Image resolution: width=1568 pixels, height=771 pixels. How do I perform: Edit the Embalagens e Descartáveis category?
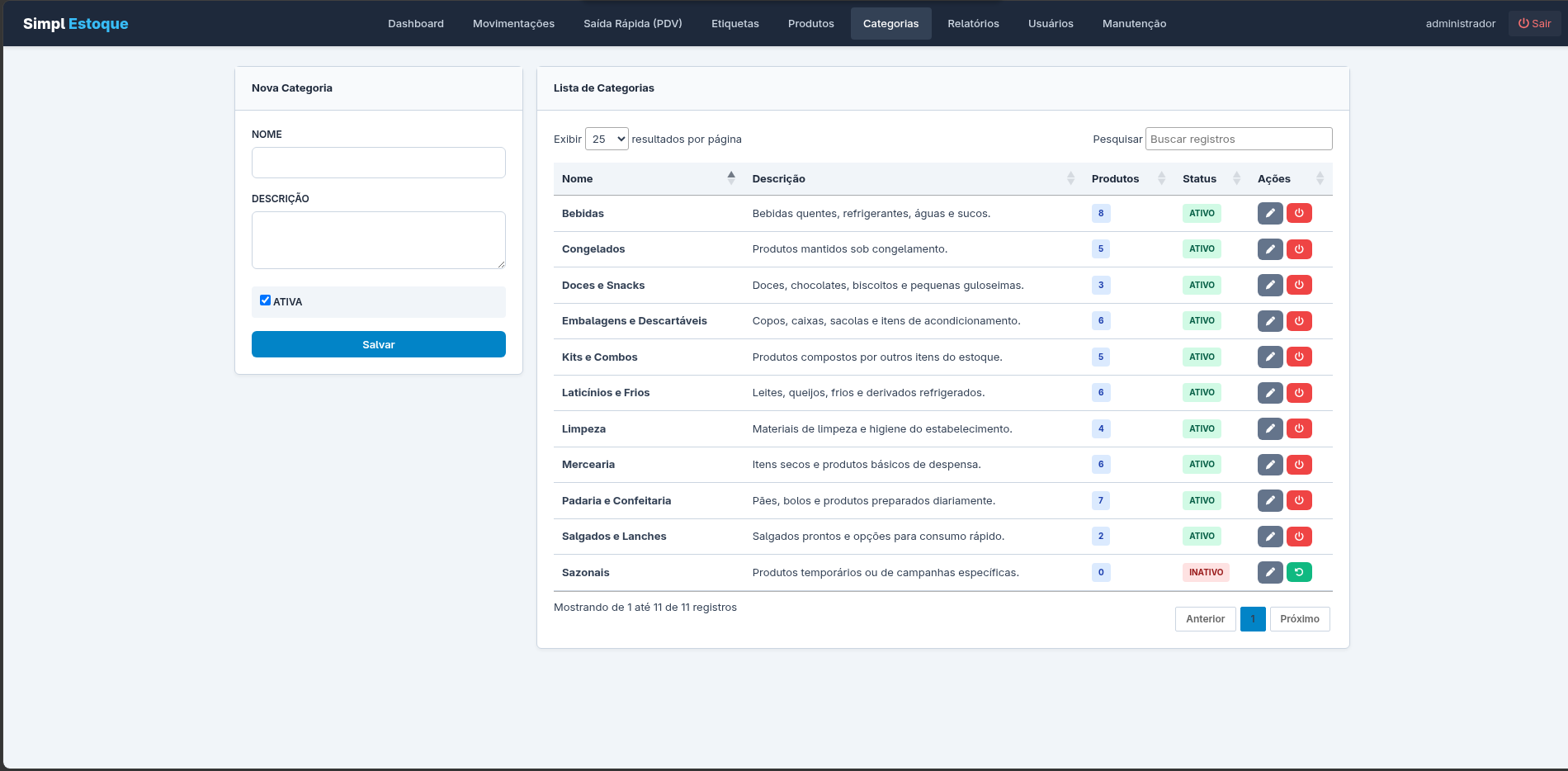click(1270, 321)
